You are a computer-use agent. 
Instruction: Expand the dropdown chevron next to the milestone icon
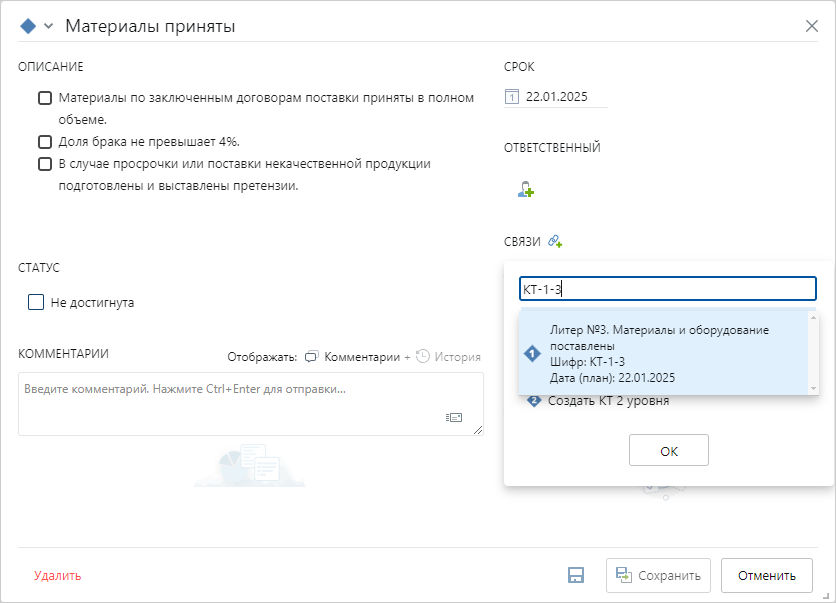[48, 26]
